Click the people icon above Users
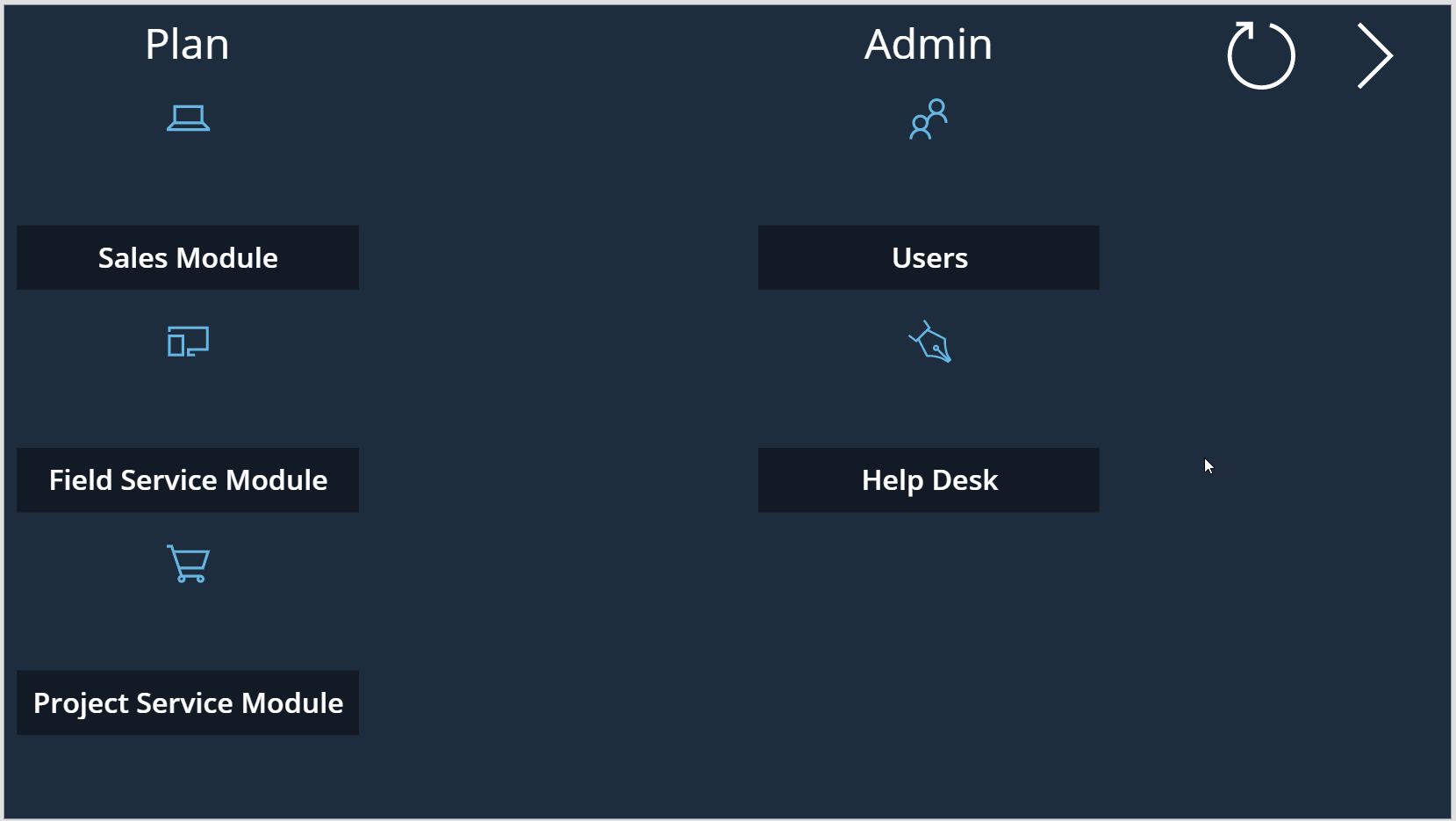Viewport: 1456px width, 821px height. (x=929, y=119)
